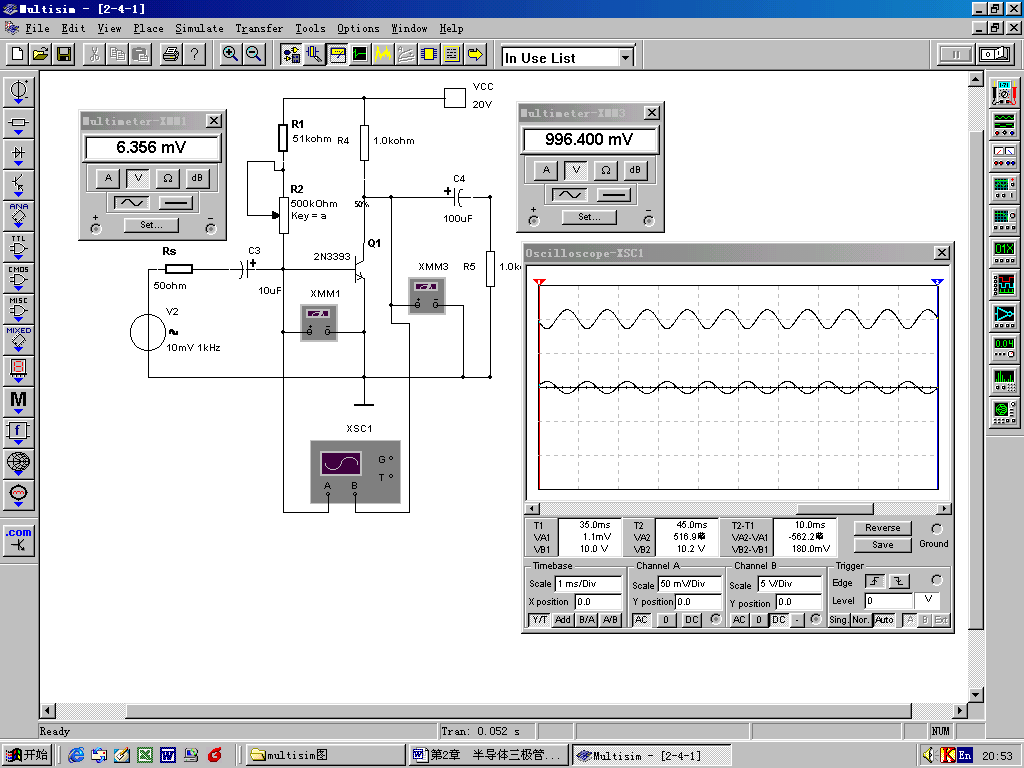Create a new file with New toolbar icon
Image resolution: width=1024 pixels, height=768 pixels.
coord(18,54)
